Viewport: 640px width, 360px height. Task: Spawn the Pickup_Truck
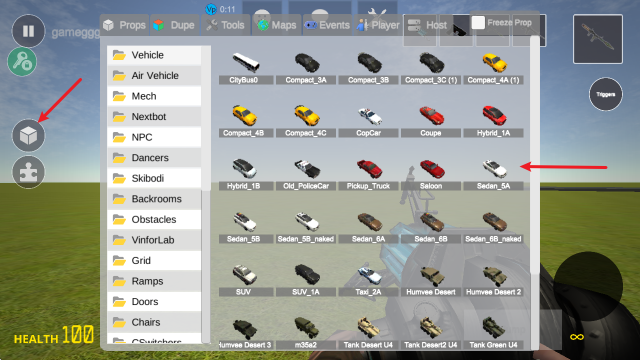369,174
